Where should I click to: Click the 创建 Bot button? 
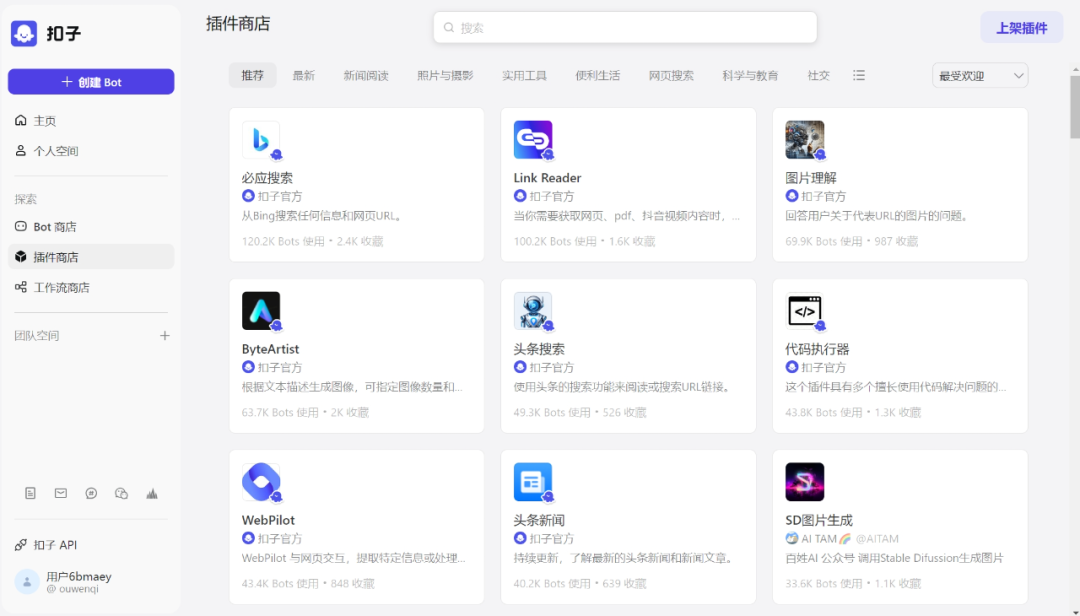point(90,81)
